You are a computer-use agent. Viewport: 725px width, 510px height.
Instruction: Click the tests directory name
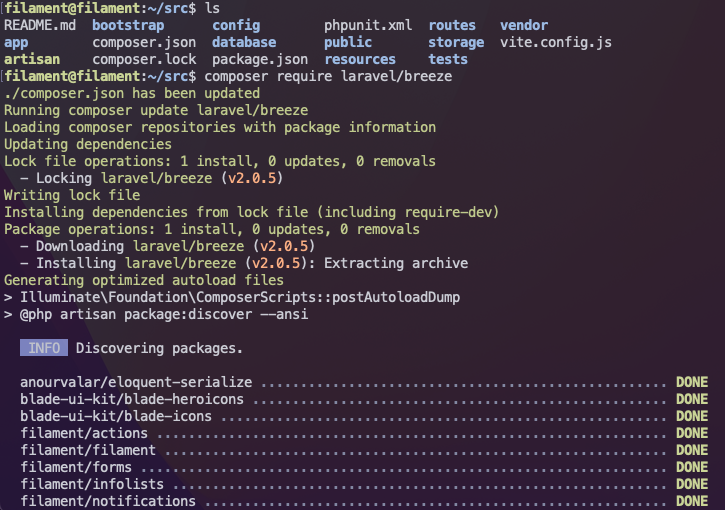click(448, 60)
